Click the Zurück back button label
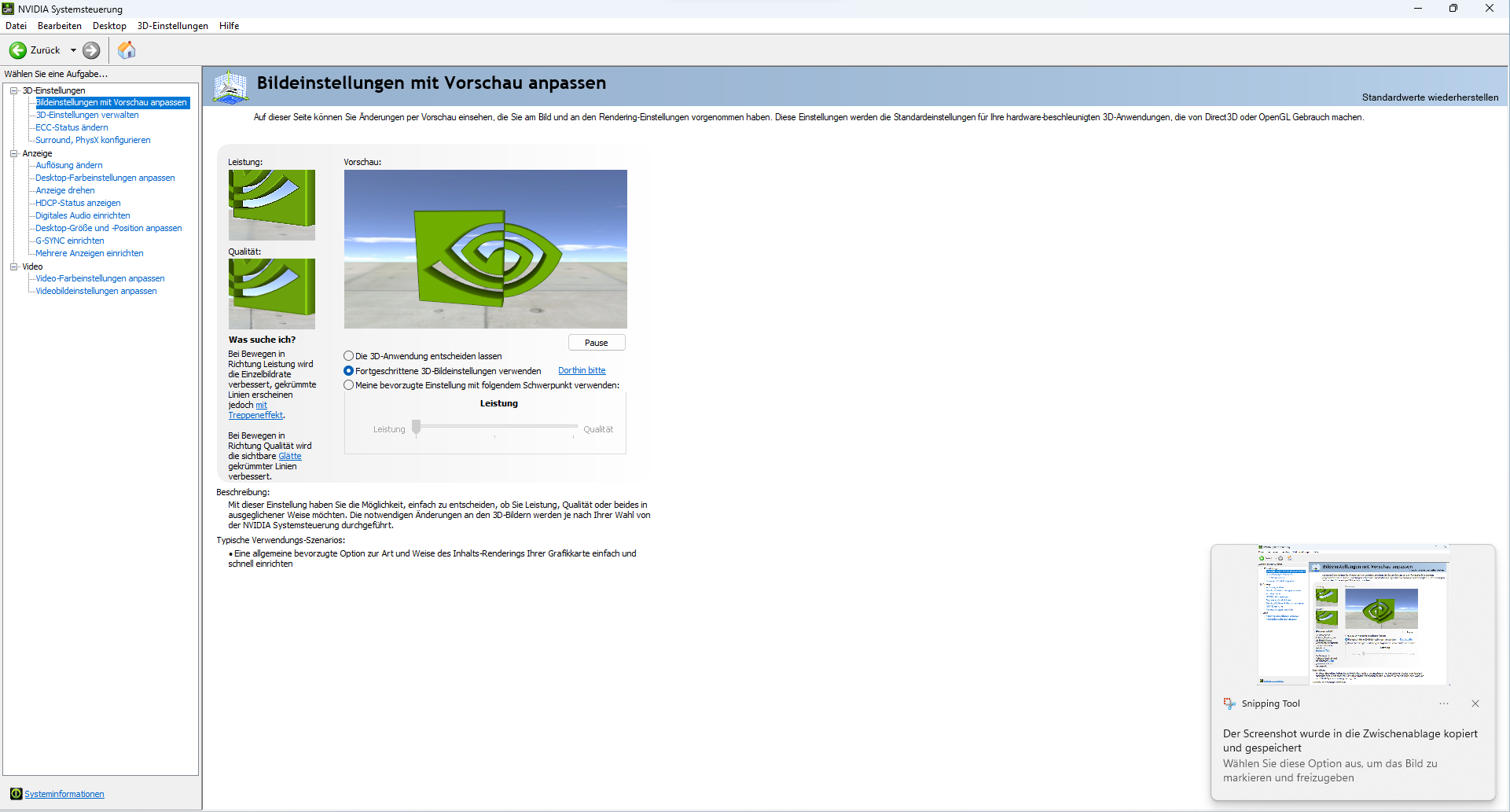Image resolution: width=1510 pixels, height=812 pixels. point(45,50)
